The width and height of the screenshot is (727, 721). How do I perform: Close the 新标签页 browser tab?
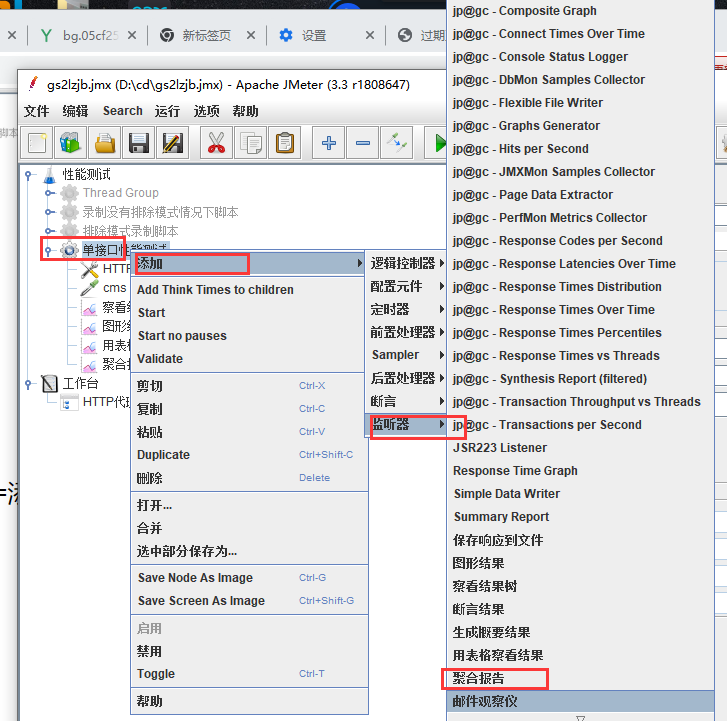tap(251, 35)
